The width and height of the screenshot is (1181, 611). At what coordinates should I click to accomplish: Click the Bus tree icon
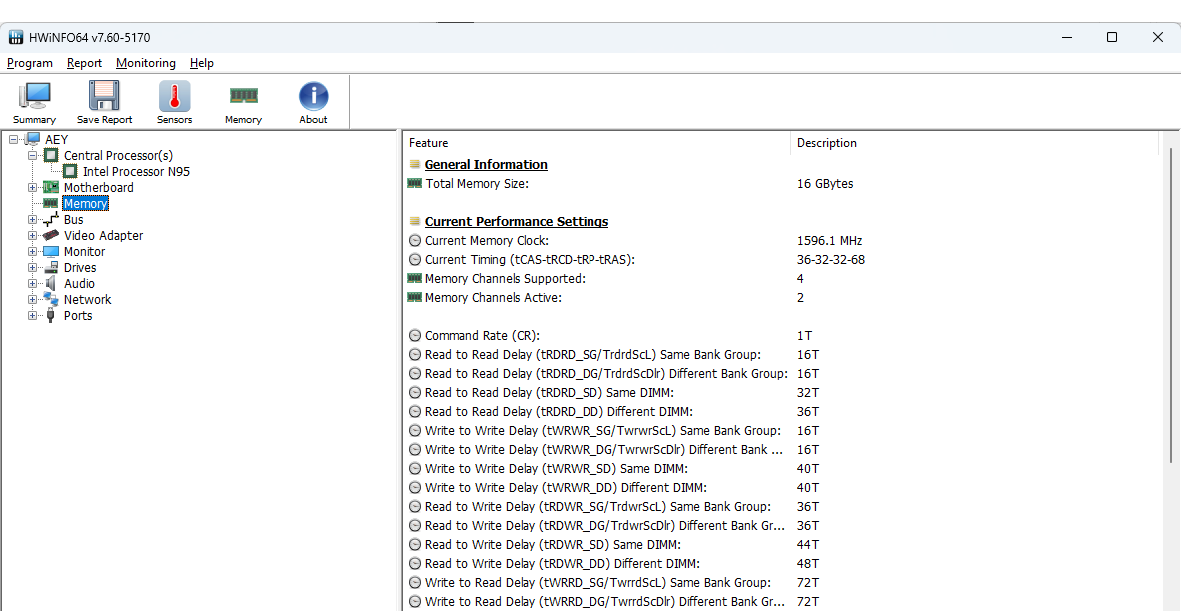coord(51,219)
